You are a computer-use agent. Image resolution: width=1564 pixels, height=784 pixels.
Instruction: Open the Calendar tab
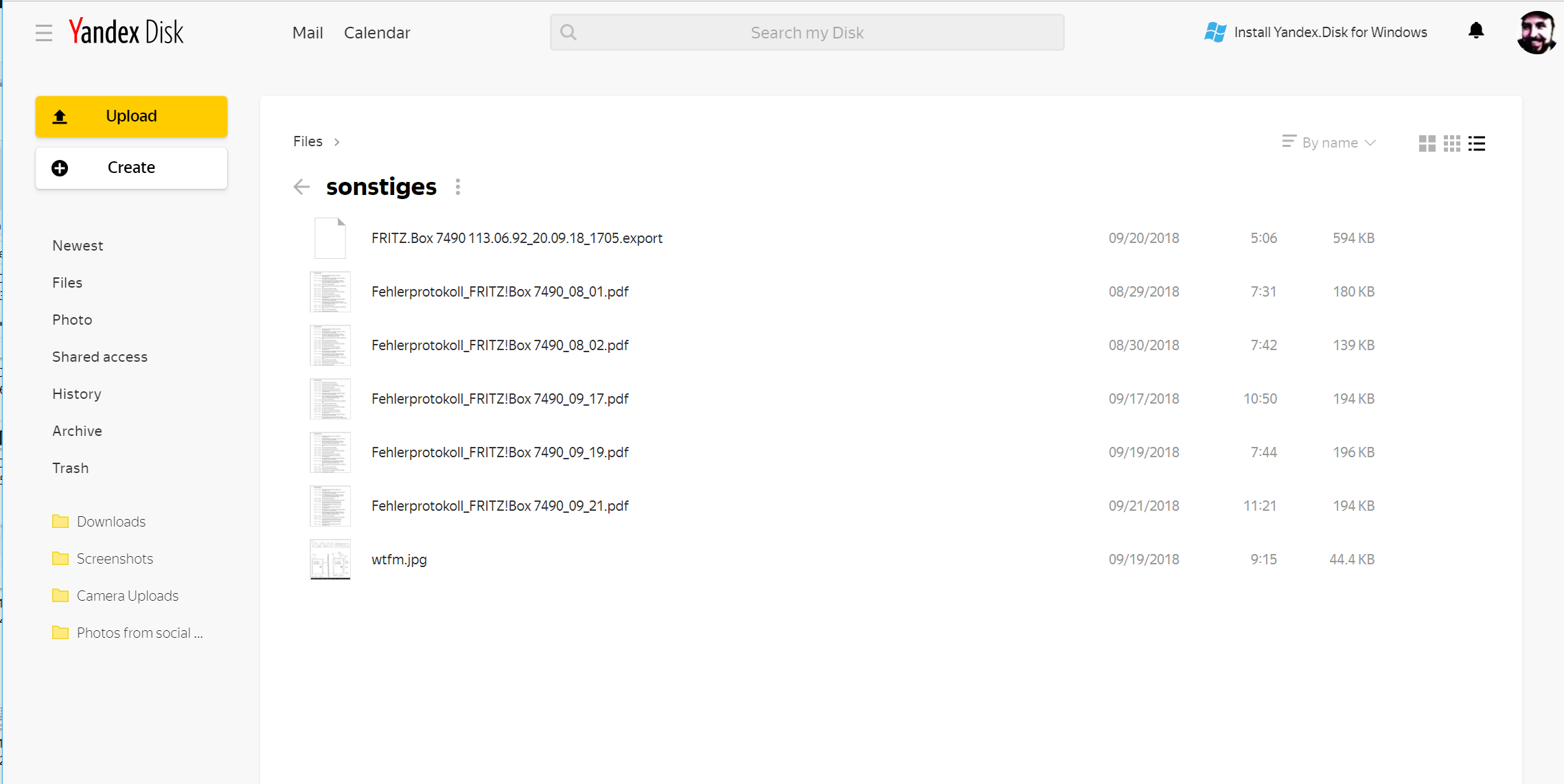point(377,33)
